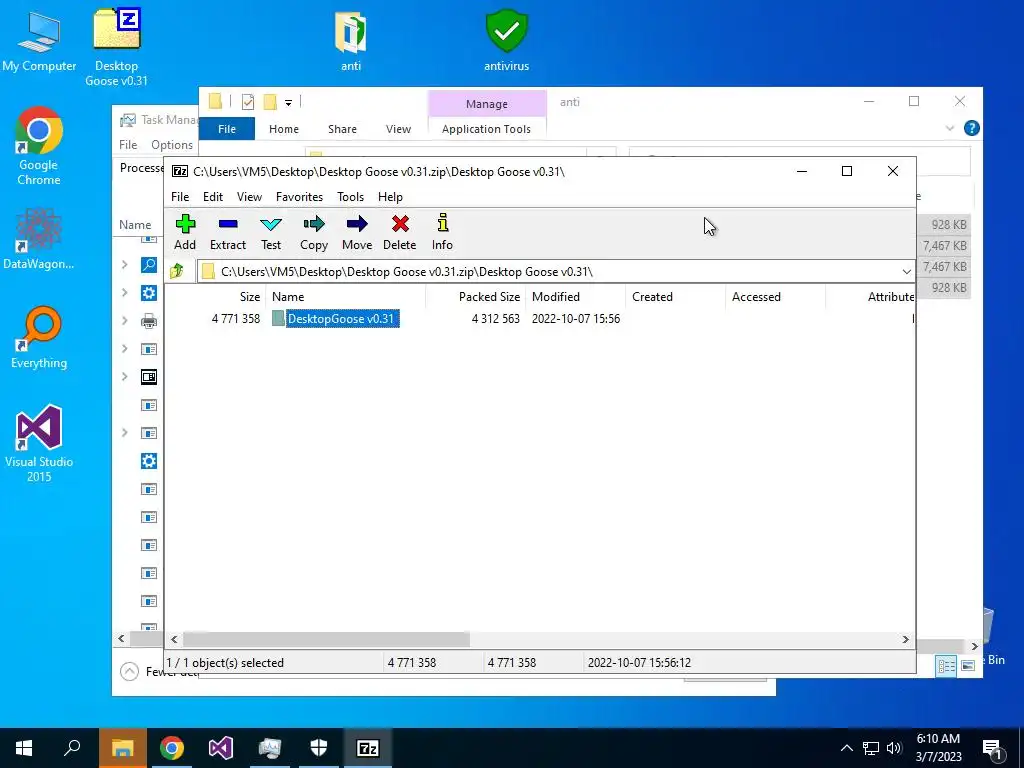1024x768 pixels.
Task: Open the Application Tools ribbon tab
Action: tap(487, 129)
